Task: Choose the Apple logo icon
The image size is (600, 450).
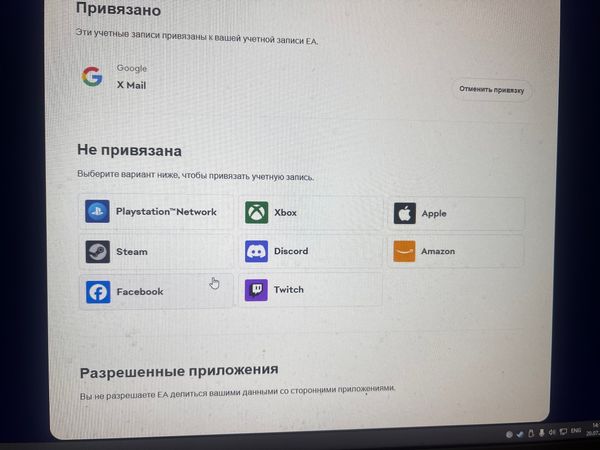Action: point(405,213)
